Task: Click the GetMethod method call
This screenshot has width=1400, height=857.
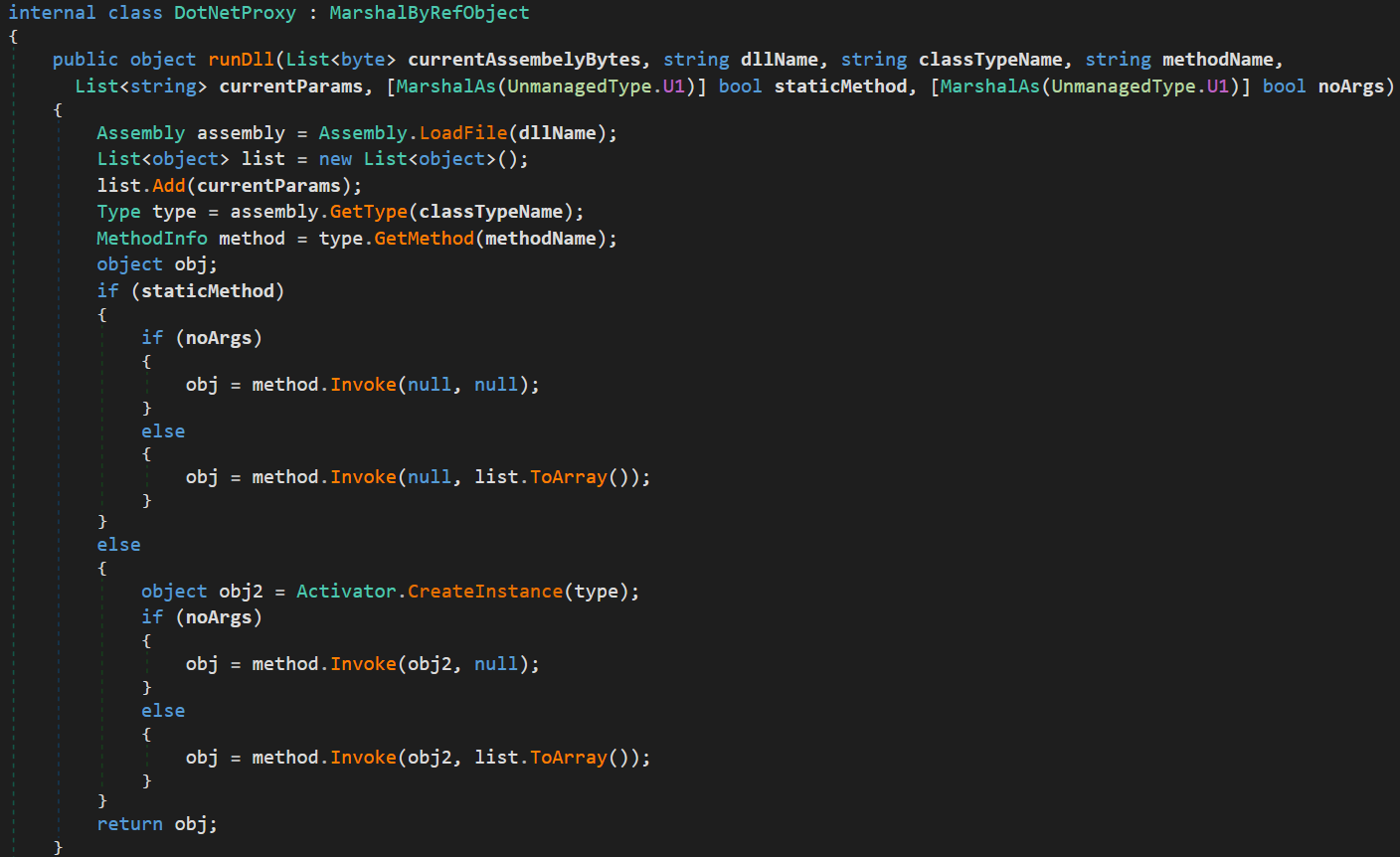Action: 425,239
